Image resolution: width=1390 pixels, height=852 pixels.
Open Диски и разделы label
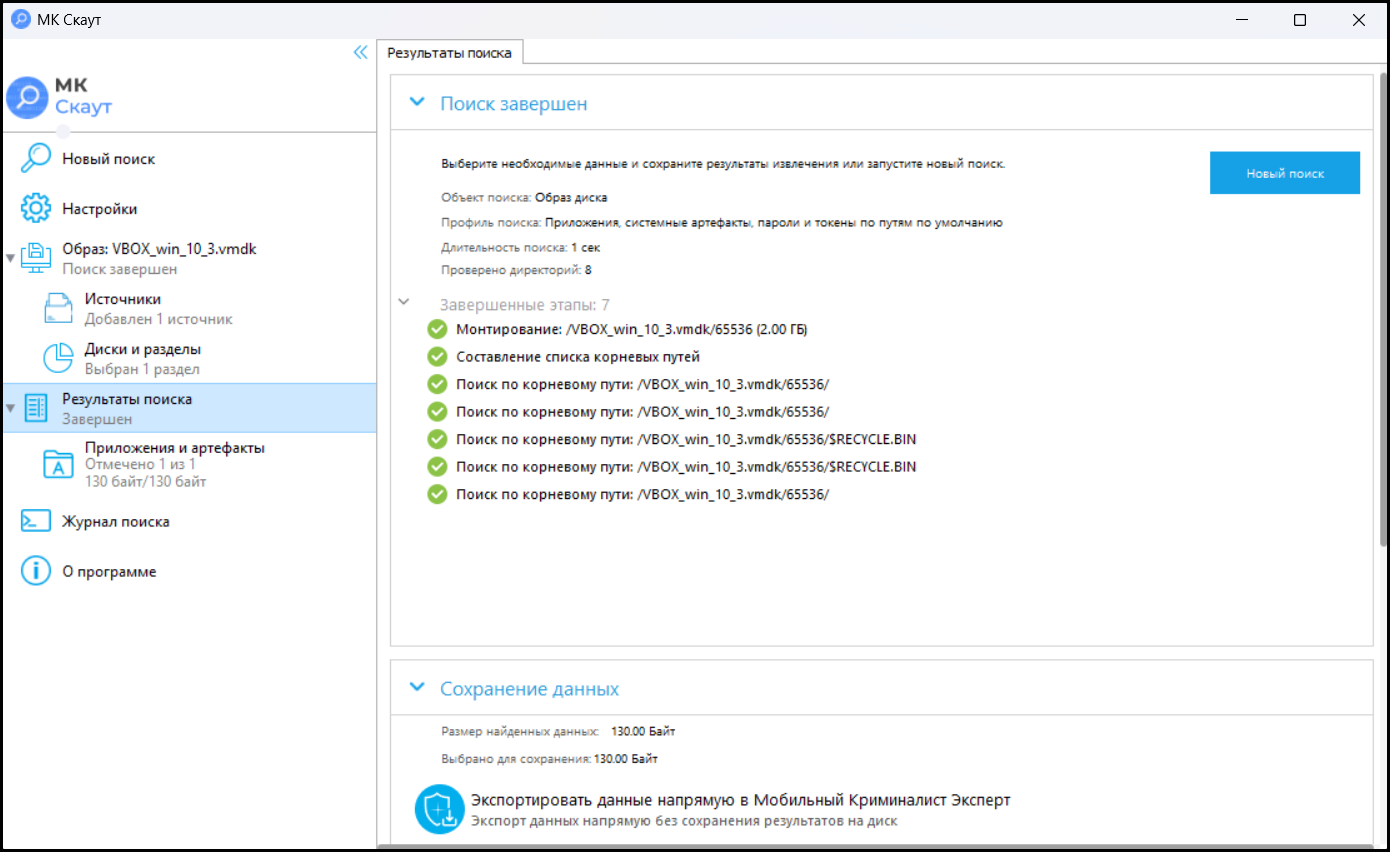pyautogui.click(x=143, y=349)
